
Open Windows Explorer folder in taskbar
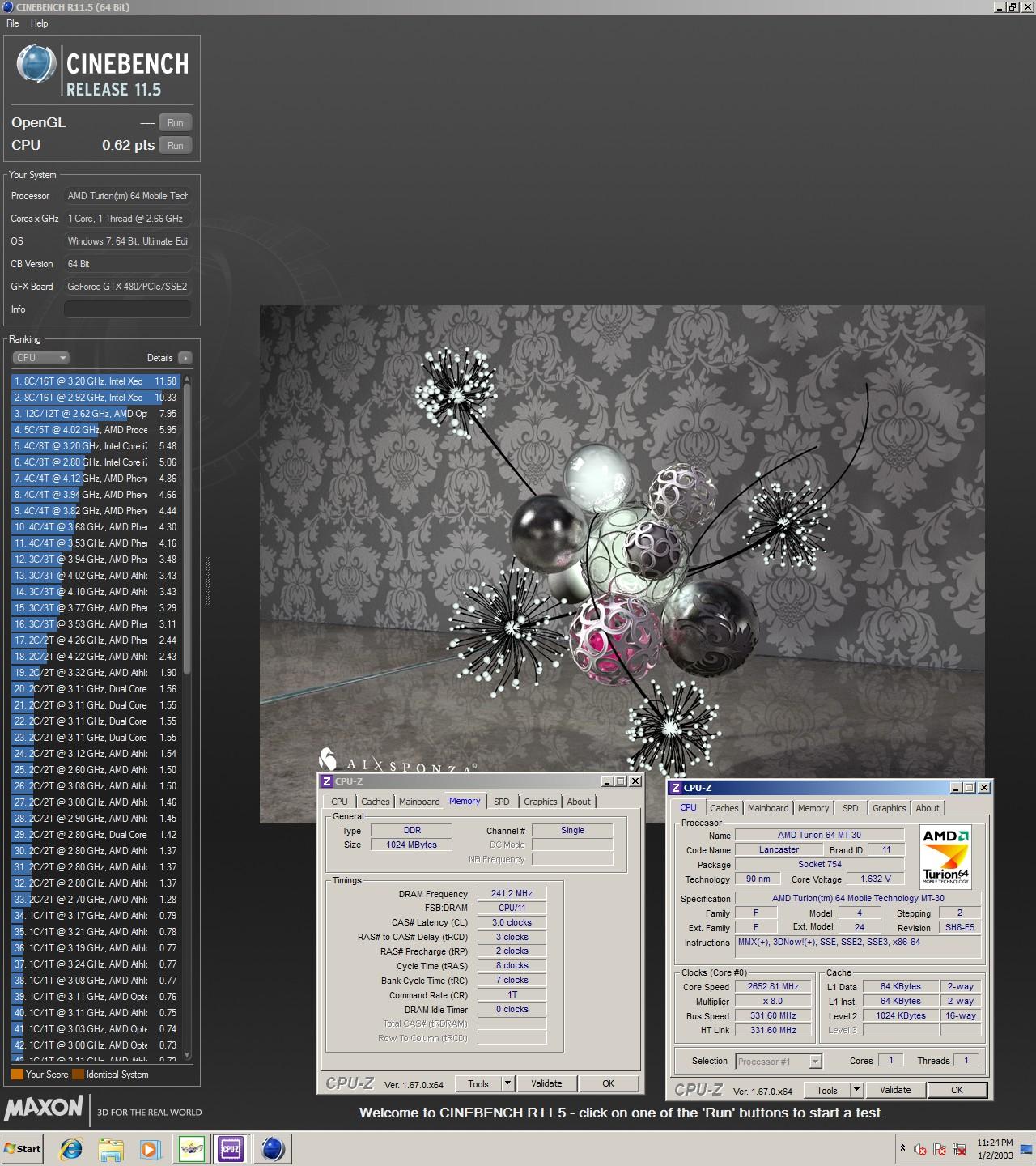coord(111,1148)
